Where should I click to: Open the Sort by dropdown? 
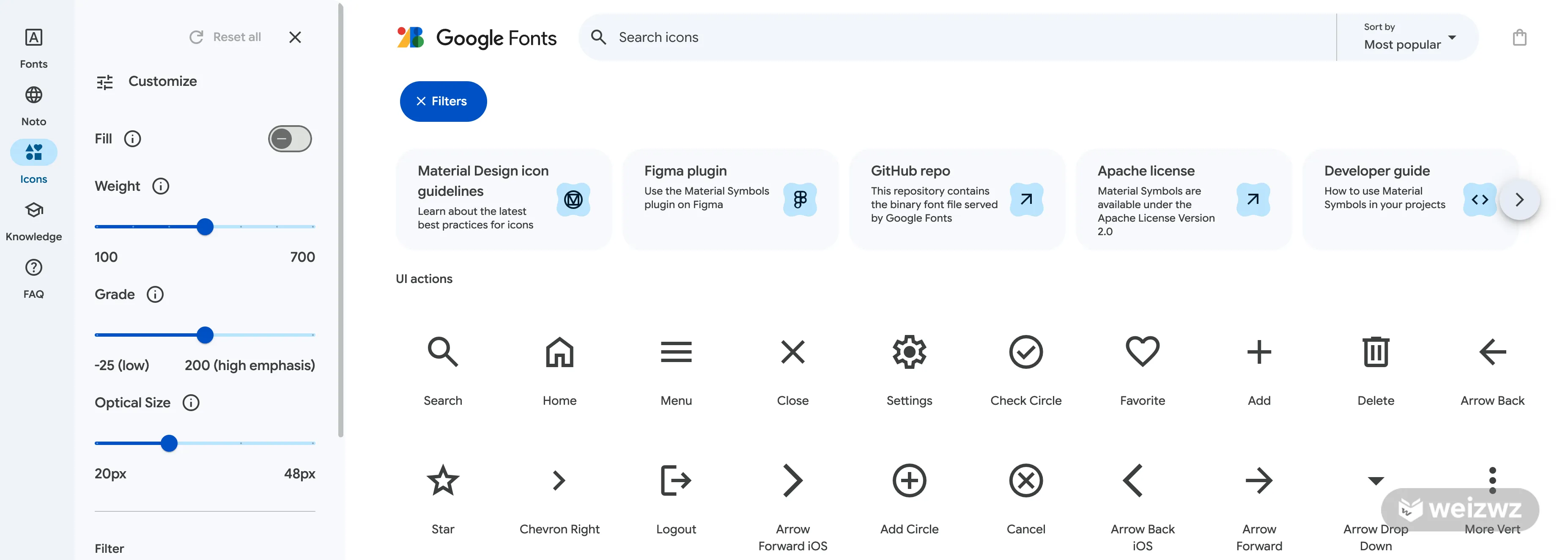[x=1409, y=37]
